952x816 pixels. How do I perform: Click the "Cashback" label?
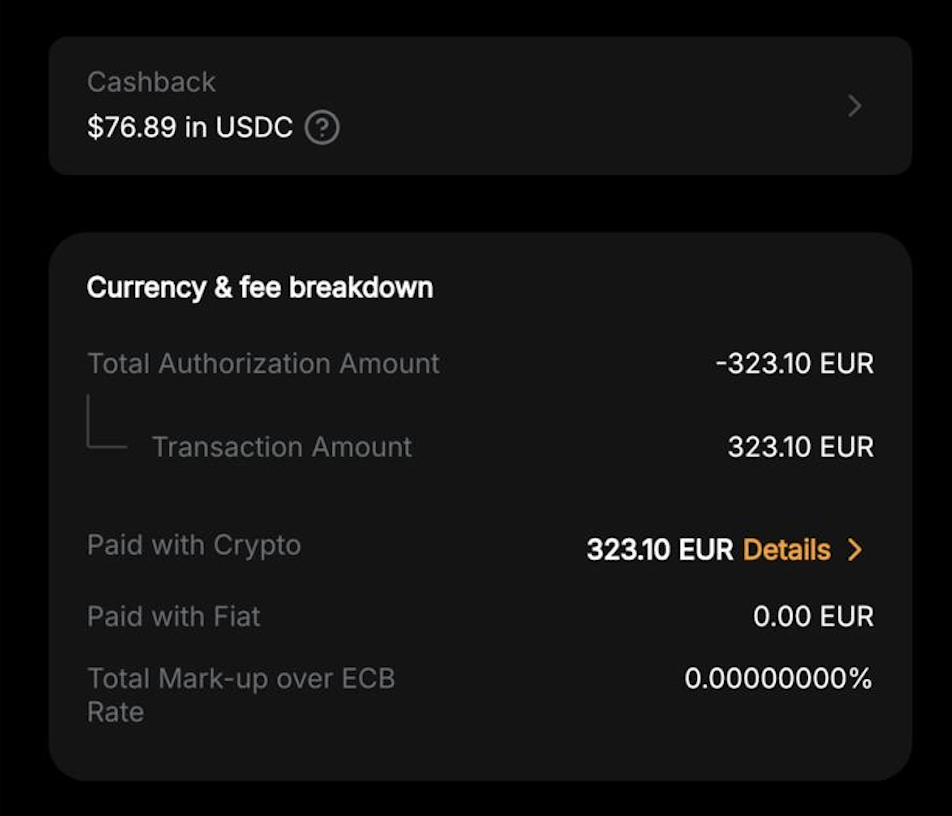(x=151, y=82)
